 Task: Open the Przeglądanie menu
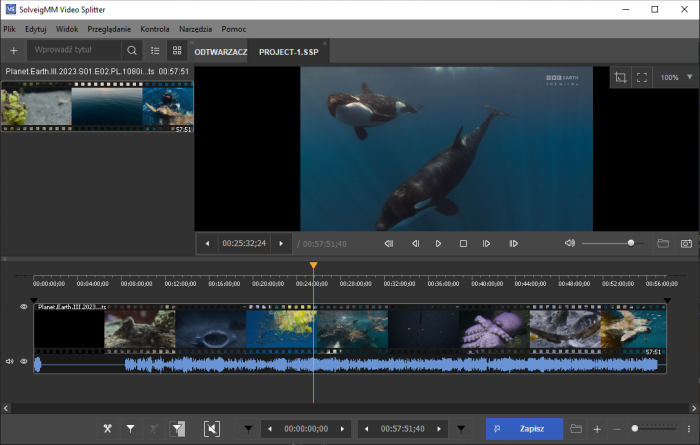pyautogui.click(x=109, y=29)
